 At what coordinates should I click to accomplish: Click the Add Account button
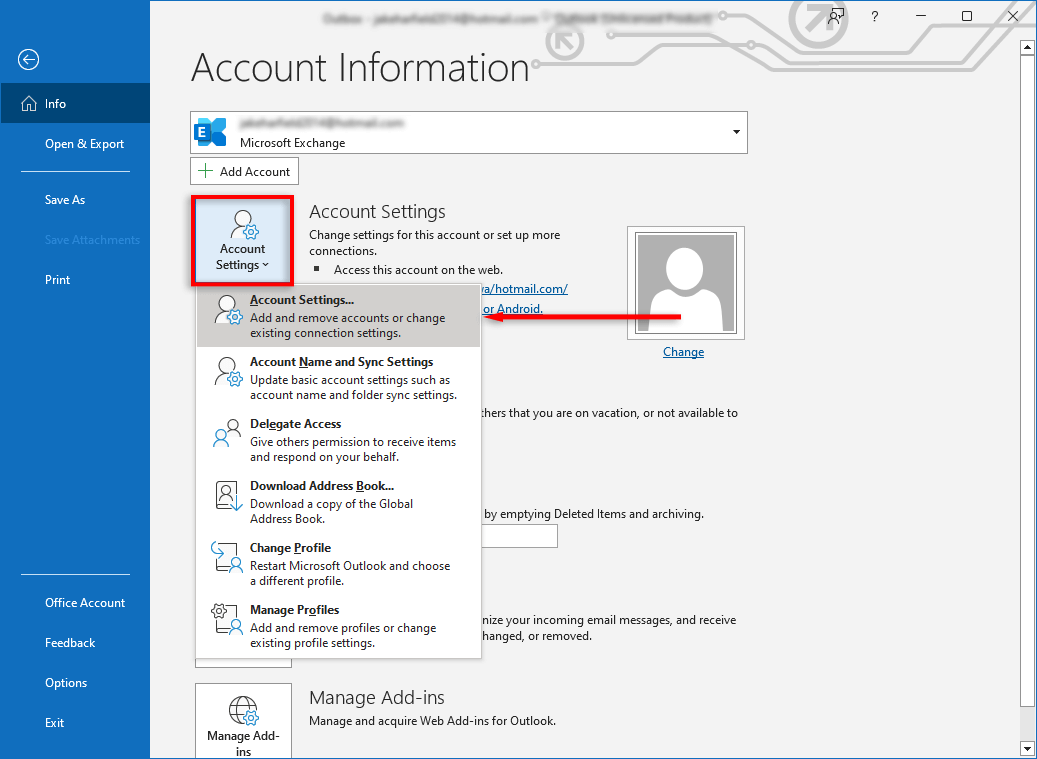[244, 171]
